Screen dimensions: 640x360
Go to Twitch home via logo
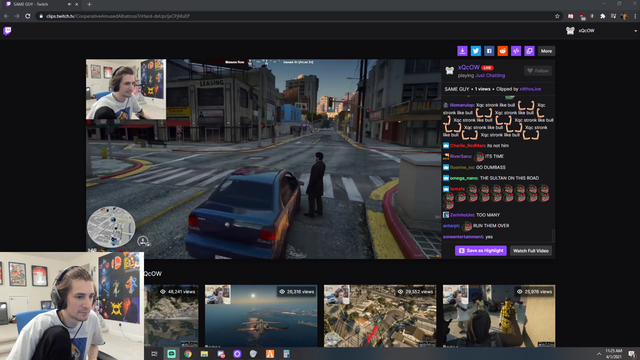click(x=7, y=31)
